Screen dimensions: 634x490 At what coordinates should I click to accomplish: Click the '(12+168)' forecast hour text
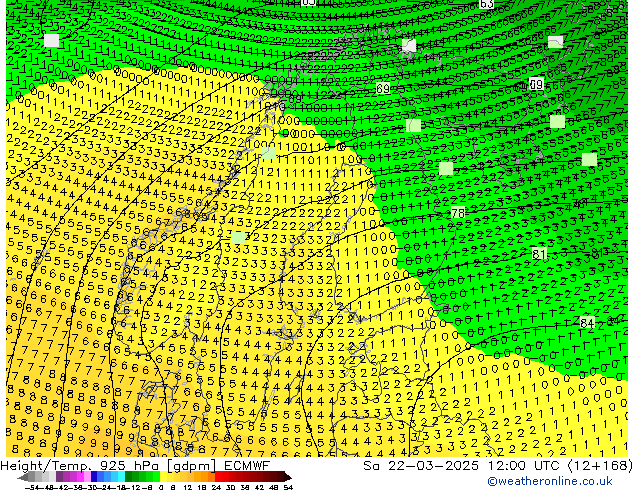(x=601, y=466)
